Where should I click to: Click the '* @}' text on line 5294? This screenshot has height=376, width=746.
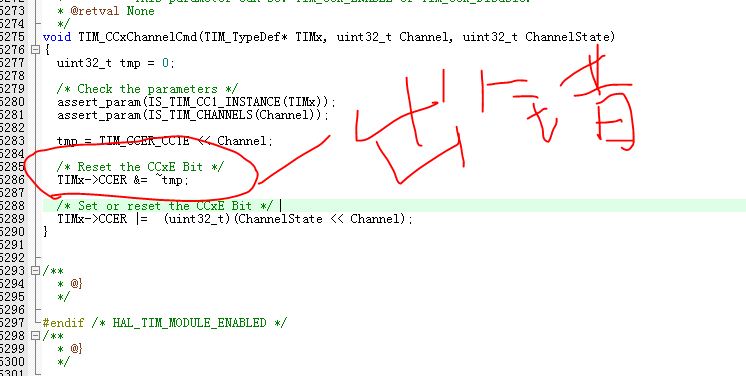coord(70,284)
